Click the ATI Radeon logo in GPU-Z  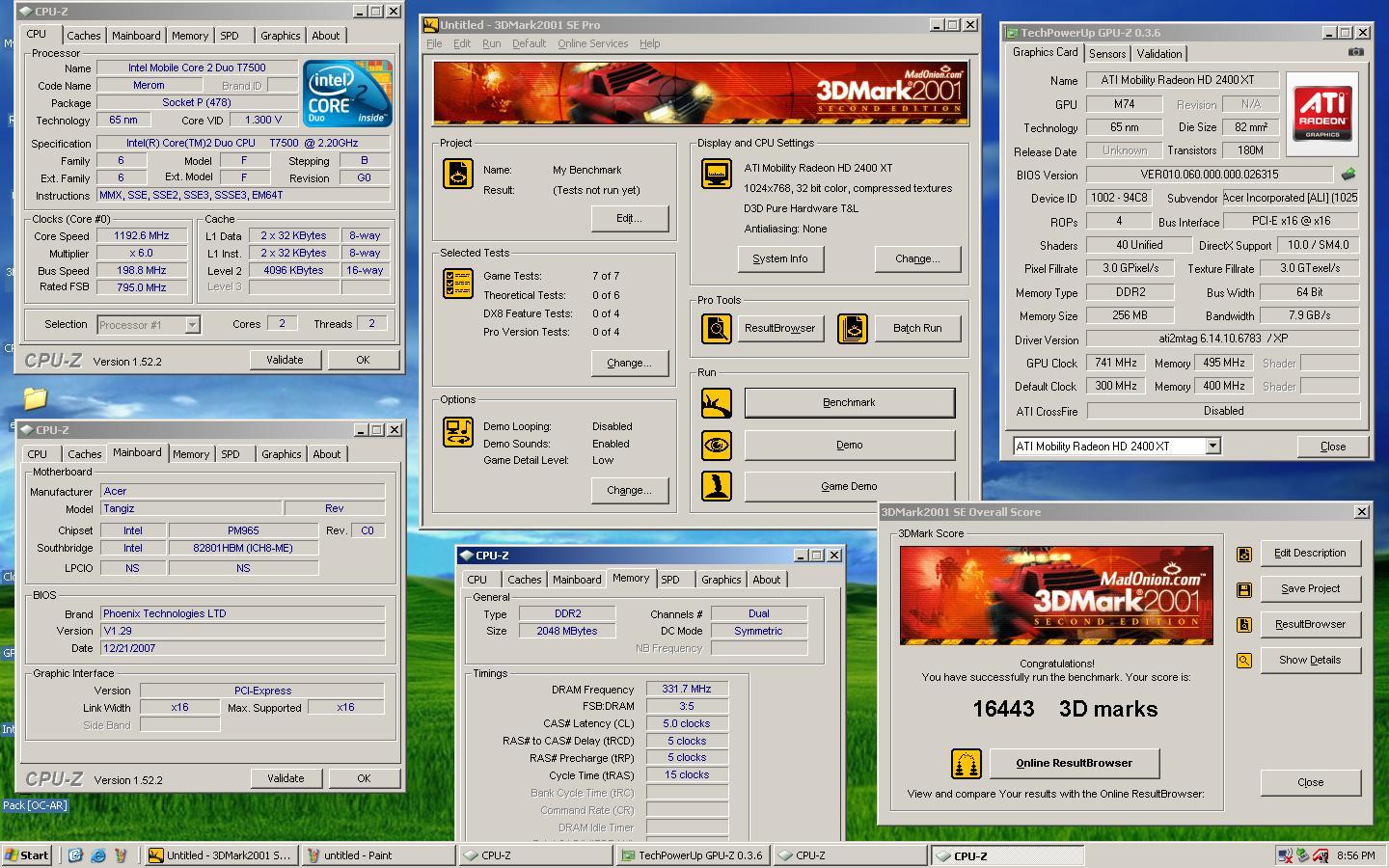coord(1322,115)
